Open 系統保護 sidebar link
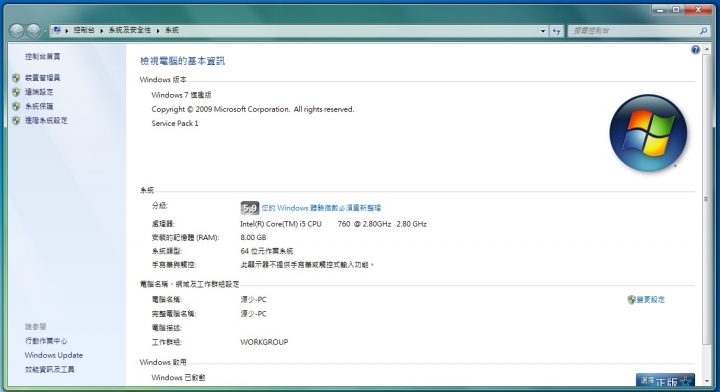The width and height of the screenshot is (720, 392). (39, 106)
